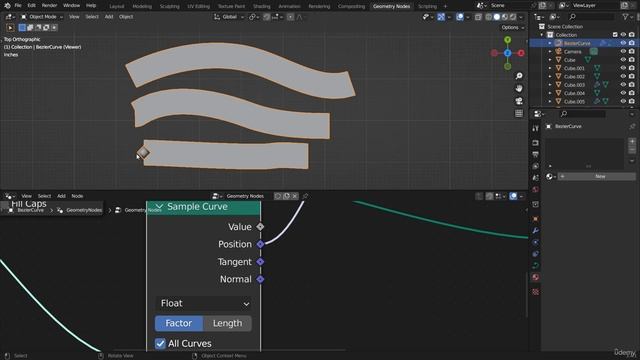
Task: Open the viewport editor type dropdown
Action: 9,17
